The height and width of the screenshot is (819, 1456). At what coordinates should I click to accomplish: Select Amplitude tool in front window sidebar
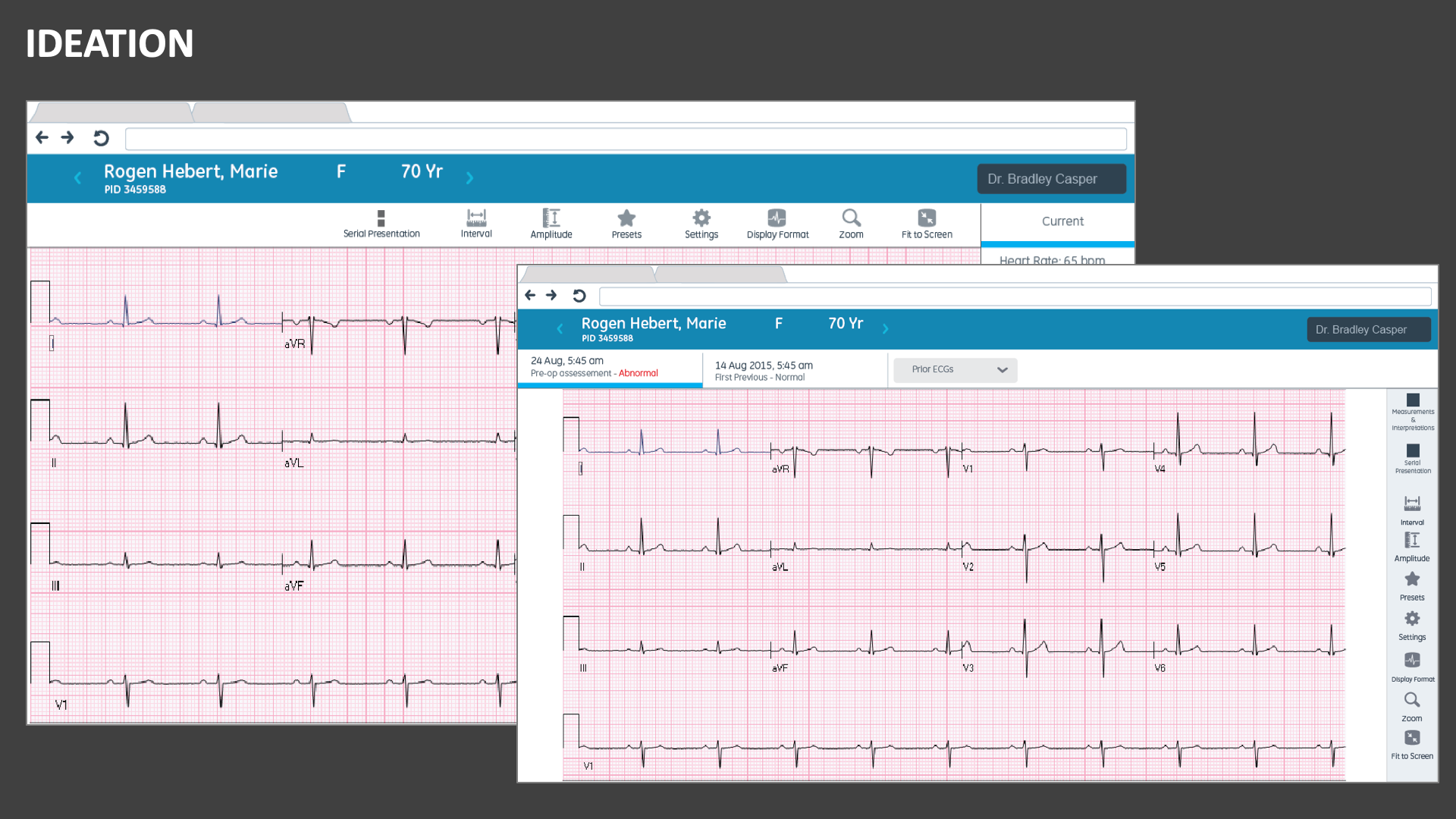[x=1412, y=547]
